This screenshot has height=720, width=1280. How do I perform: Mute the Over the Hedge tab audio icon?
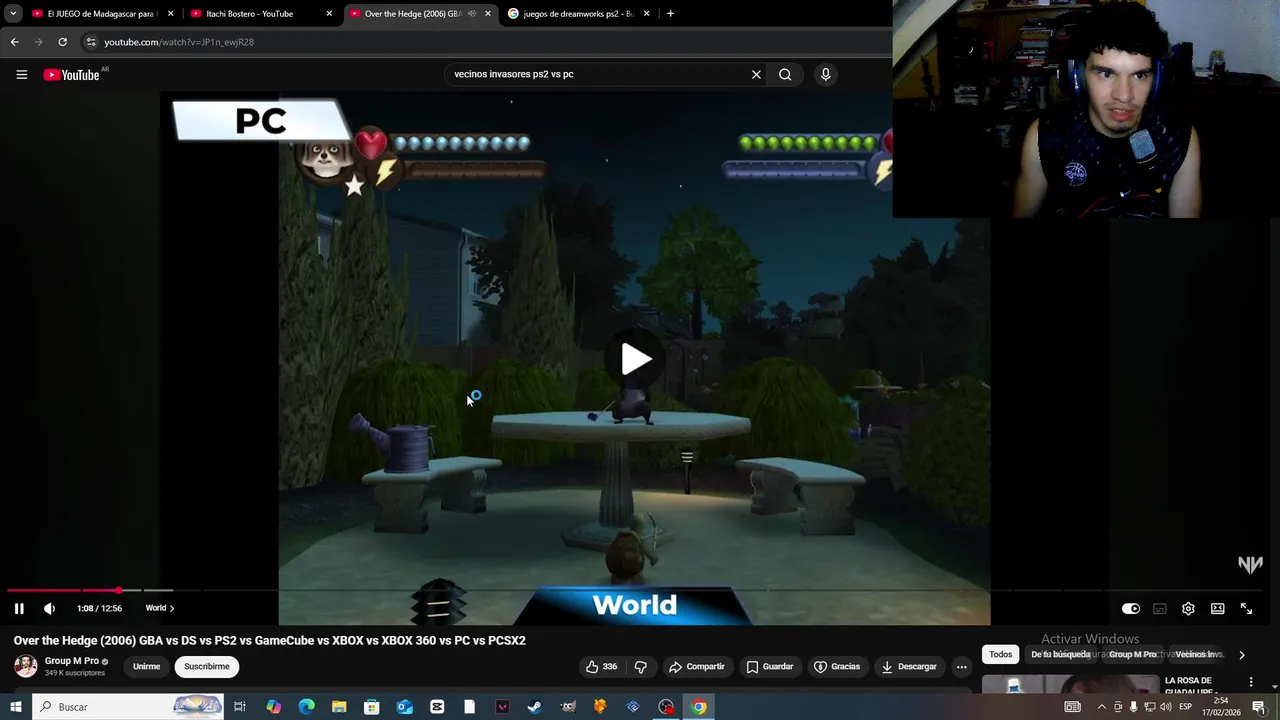coord(471,14)
